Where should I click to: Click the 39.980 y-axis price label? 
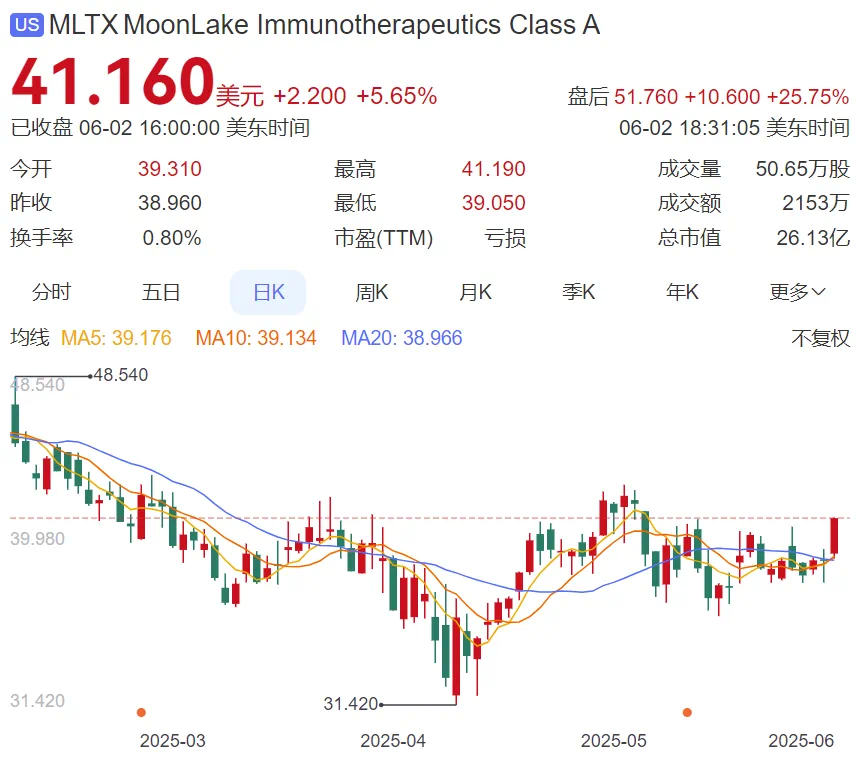37,539
